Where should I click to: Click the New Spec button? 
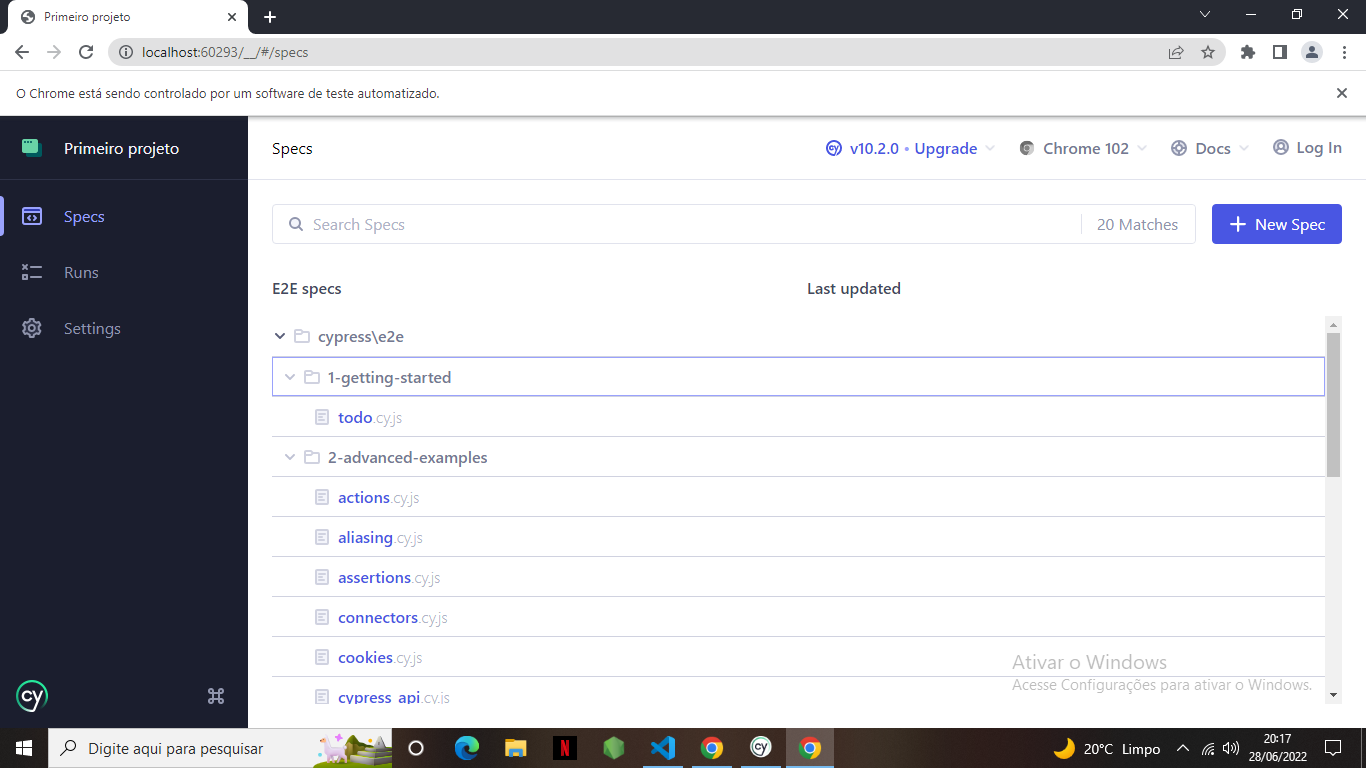coord(1277,224)
